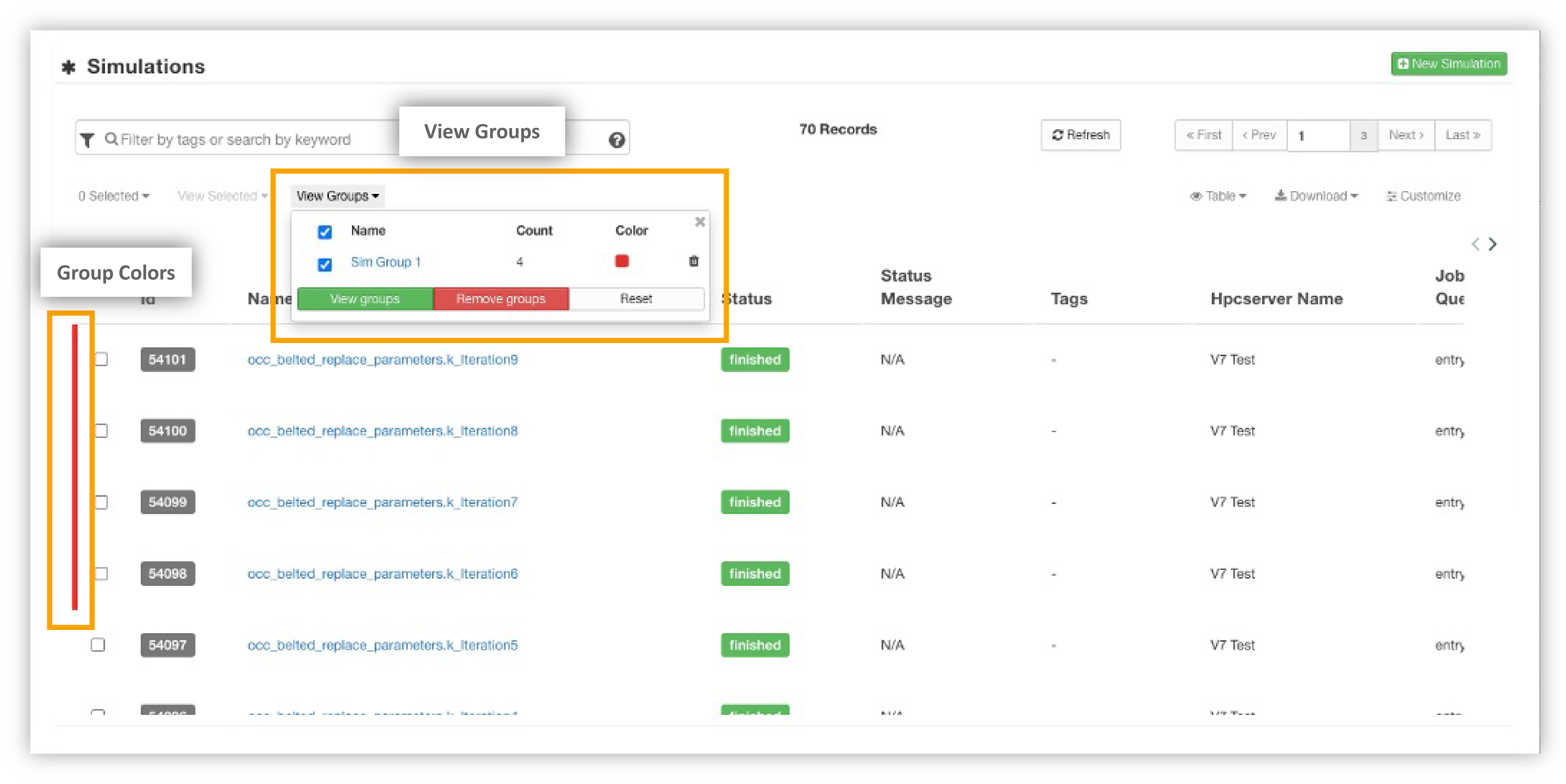Select checkbox for simulation 54100
This screenshot has height=784, width=1566.
tap(101, 431)
